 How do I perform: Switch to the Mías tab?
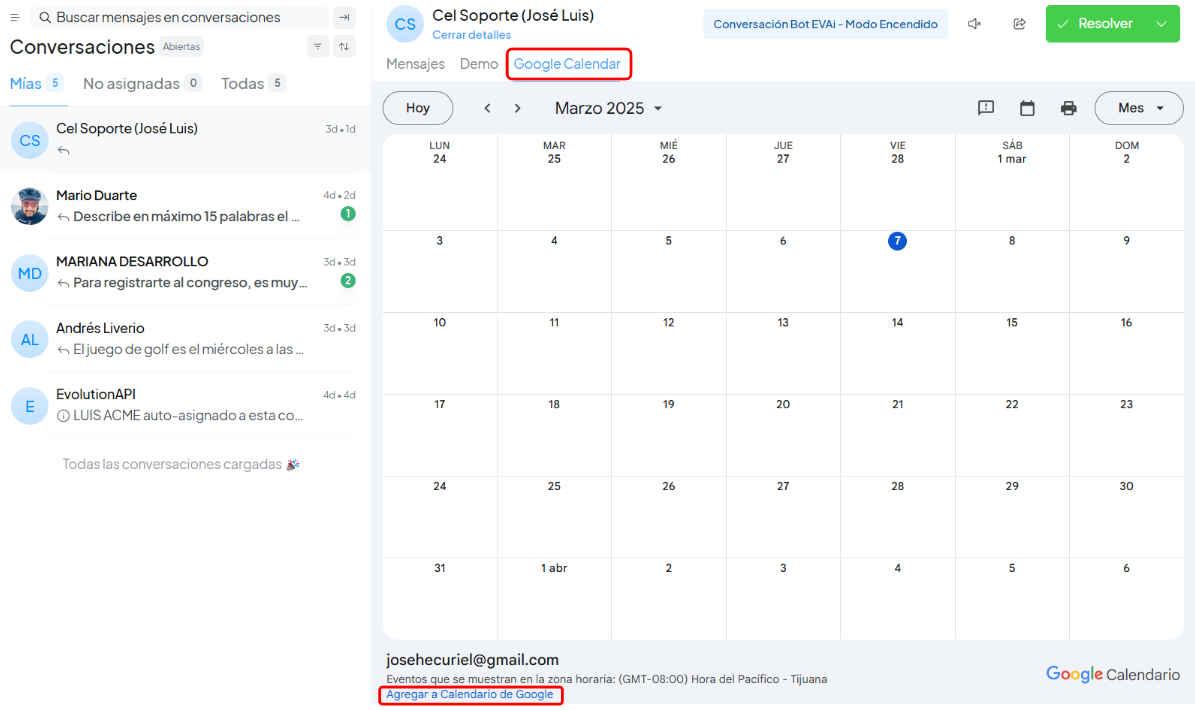point(36,84)
